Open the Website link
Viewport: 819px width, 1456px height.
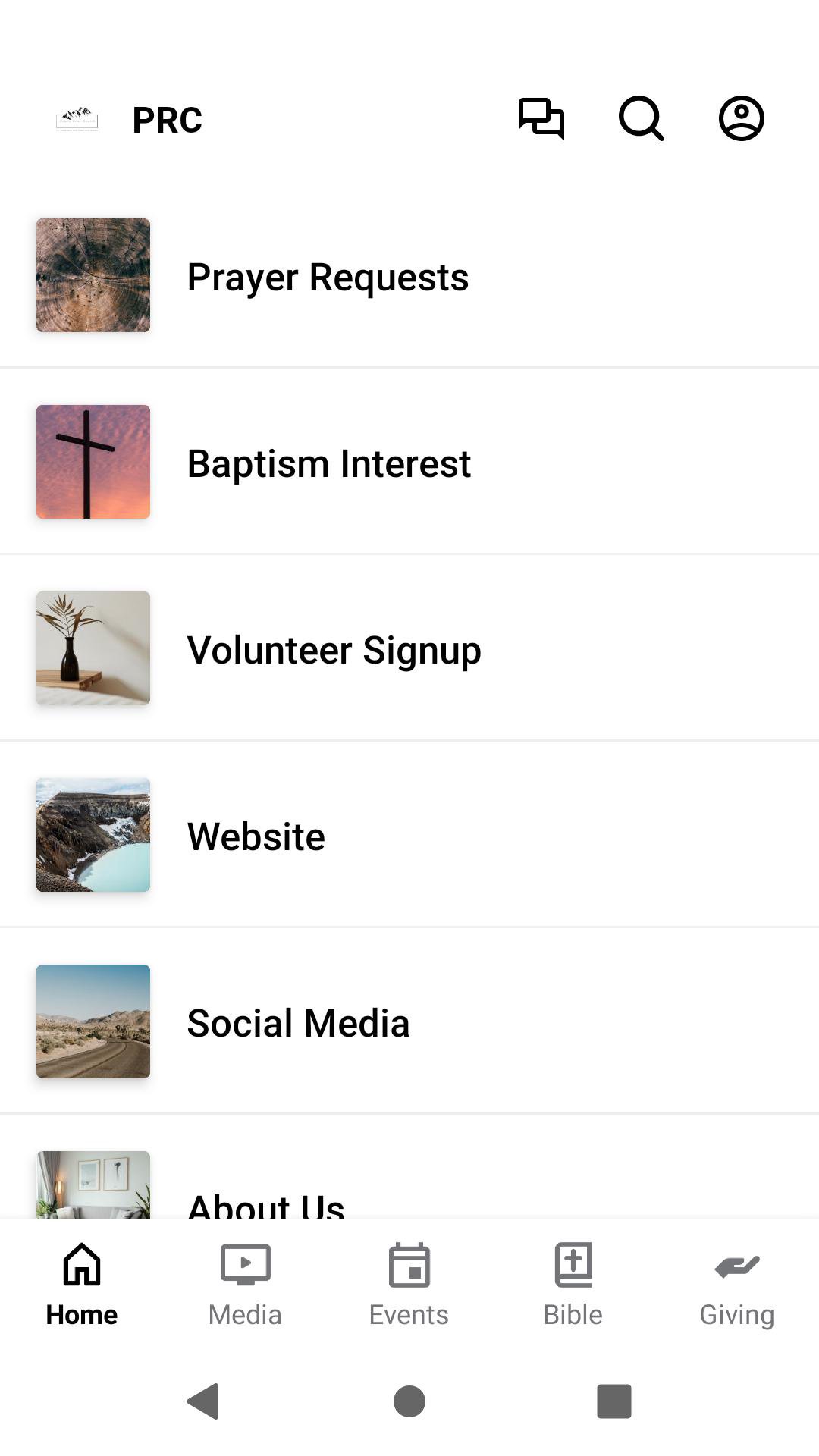[x=256, y=836]
